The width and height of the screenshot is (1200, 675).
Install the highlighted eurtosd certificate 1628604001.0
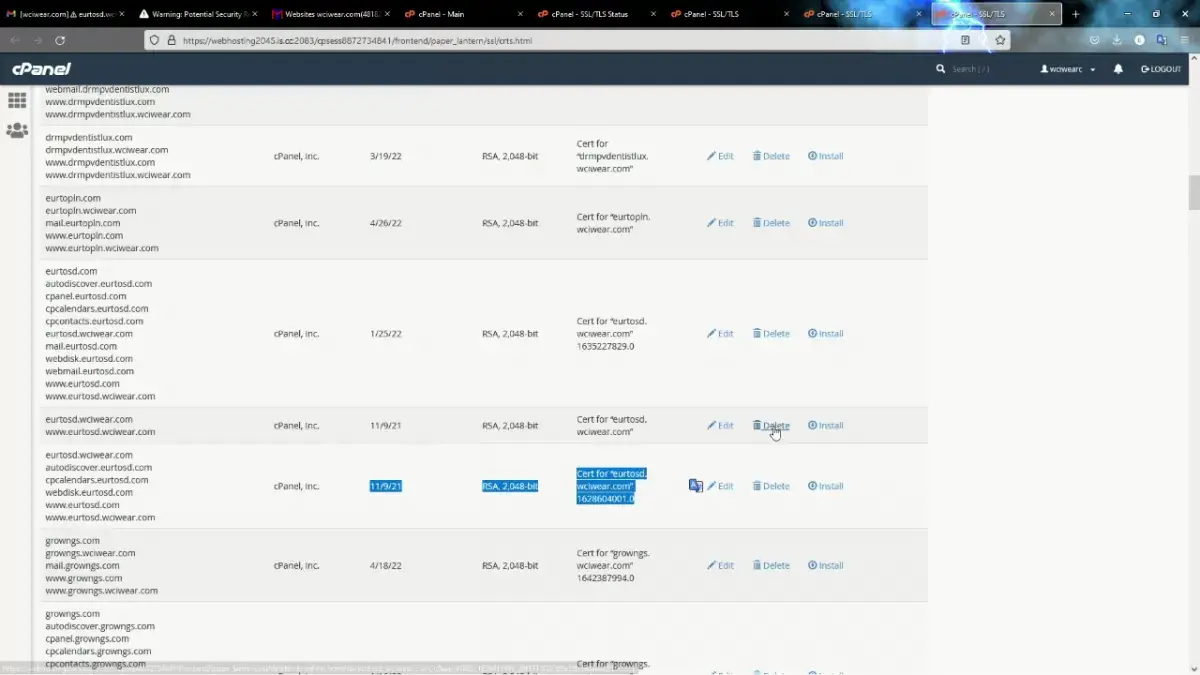coord(826,486)
